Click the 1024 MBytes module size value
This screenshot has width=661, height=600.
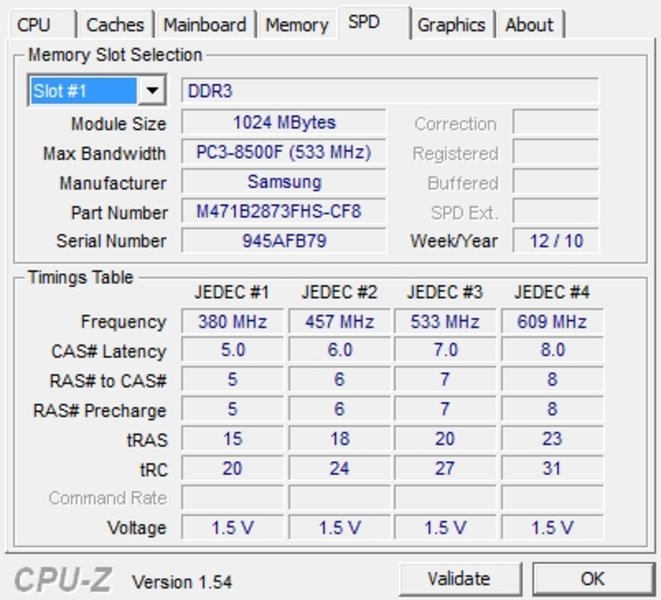pos(284,122)
